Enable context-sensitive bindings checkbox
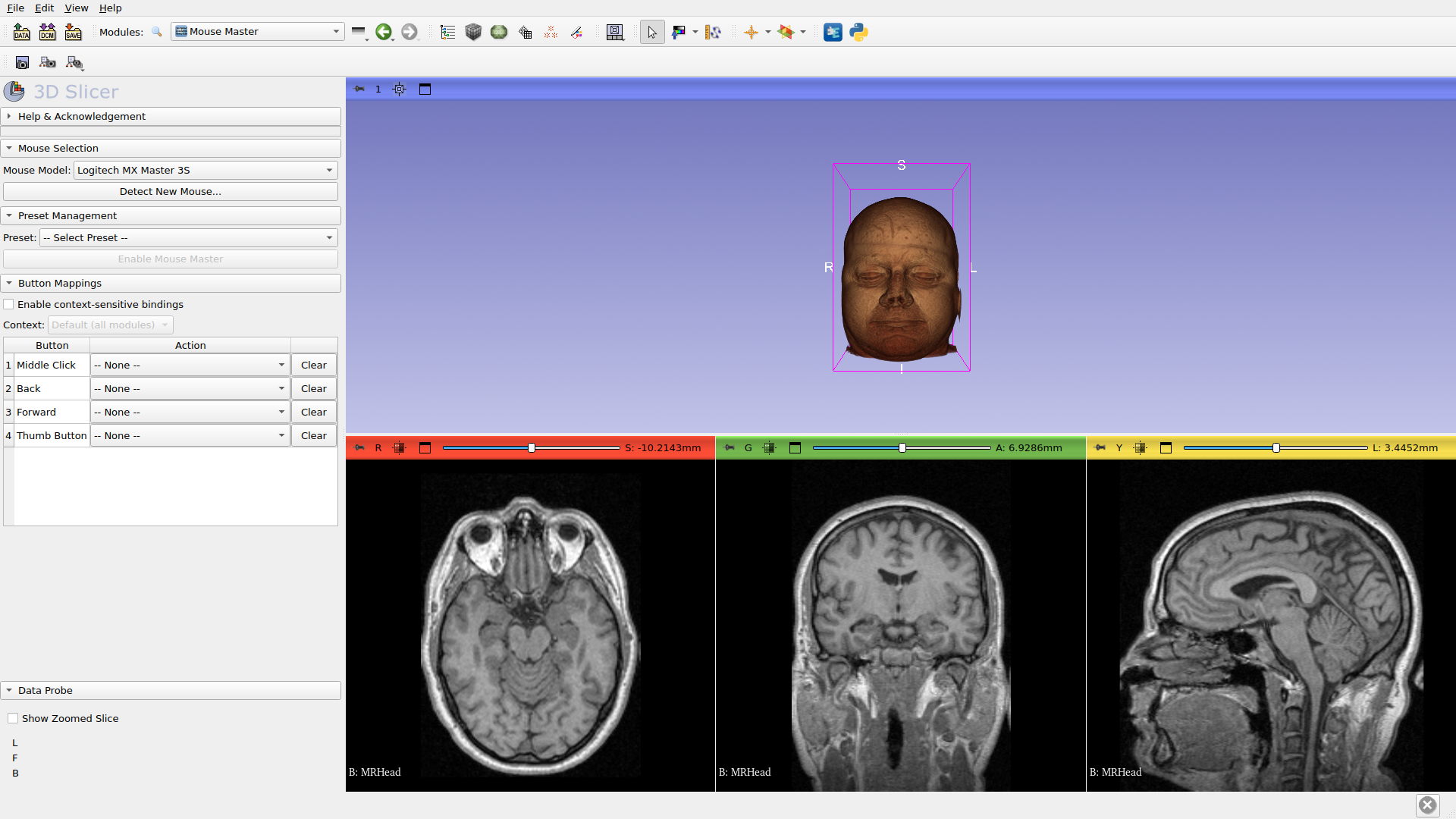 [x=9, y=304]
